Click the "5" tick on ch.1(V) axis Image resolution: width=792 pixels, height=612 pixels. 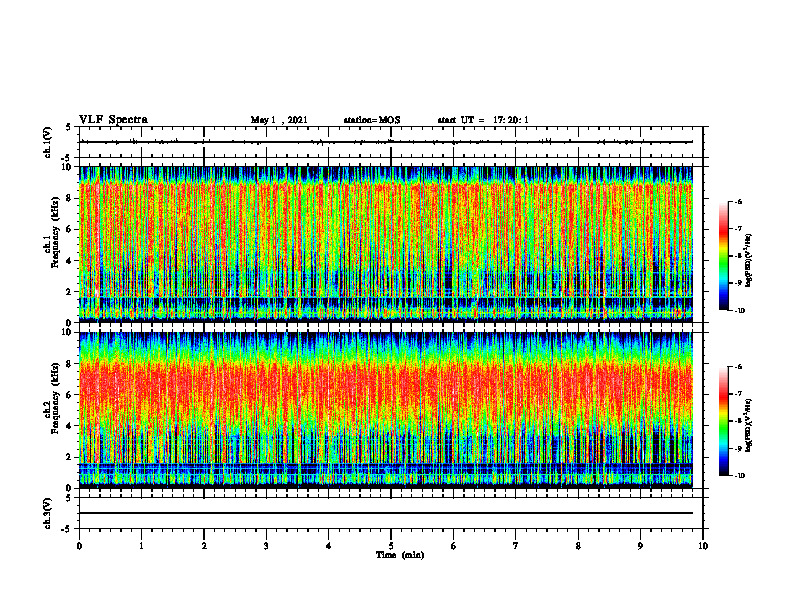[70, 127]
